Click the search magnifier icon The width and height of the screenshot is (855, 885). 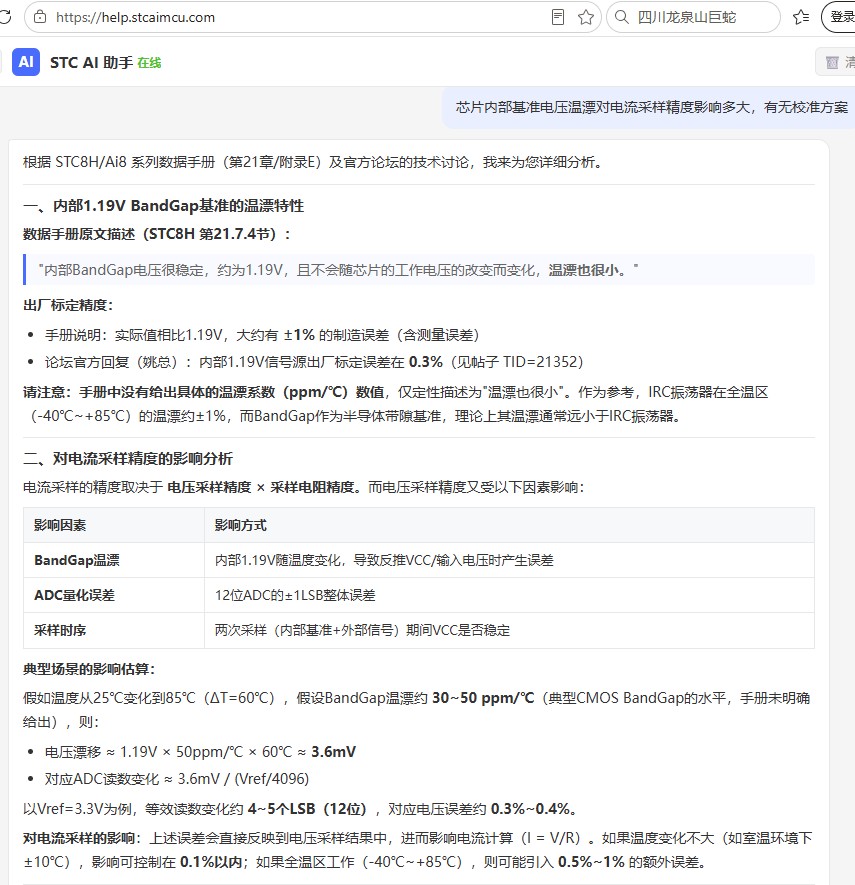[621, 17]
